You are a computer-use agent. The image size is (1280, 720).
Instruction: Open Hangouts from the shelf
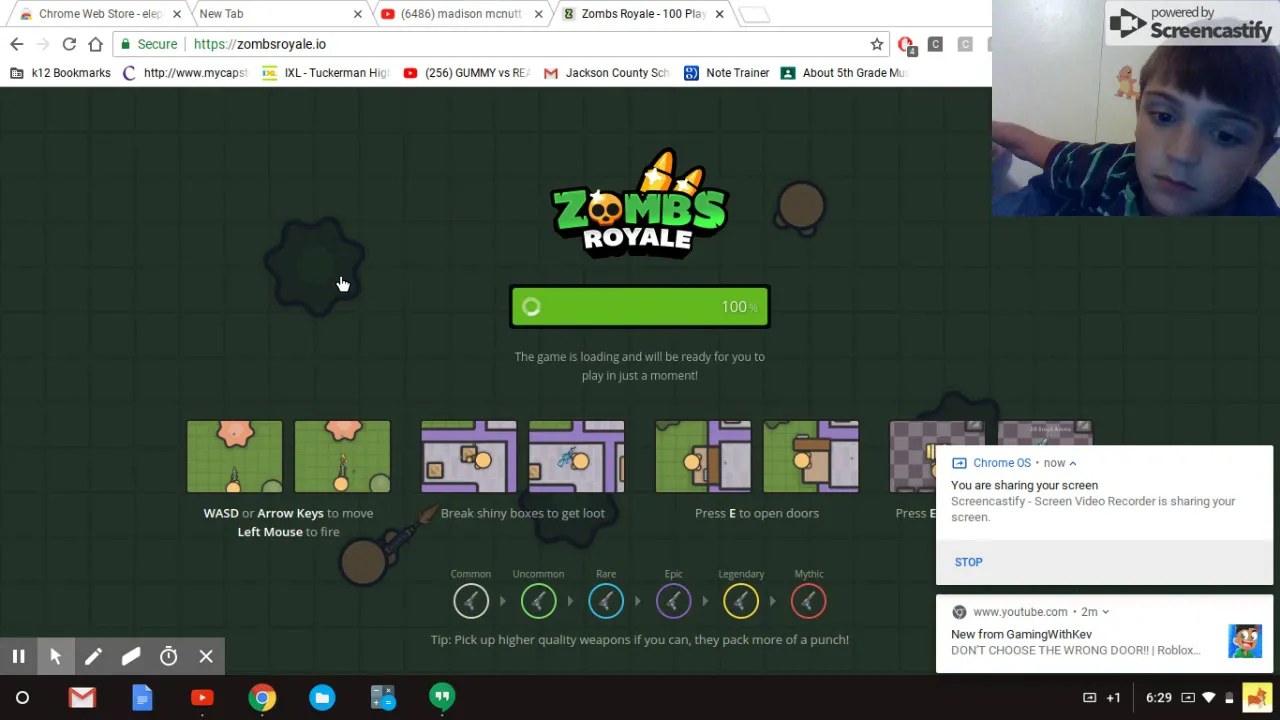point(442,698)
